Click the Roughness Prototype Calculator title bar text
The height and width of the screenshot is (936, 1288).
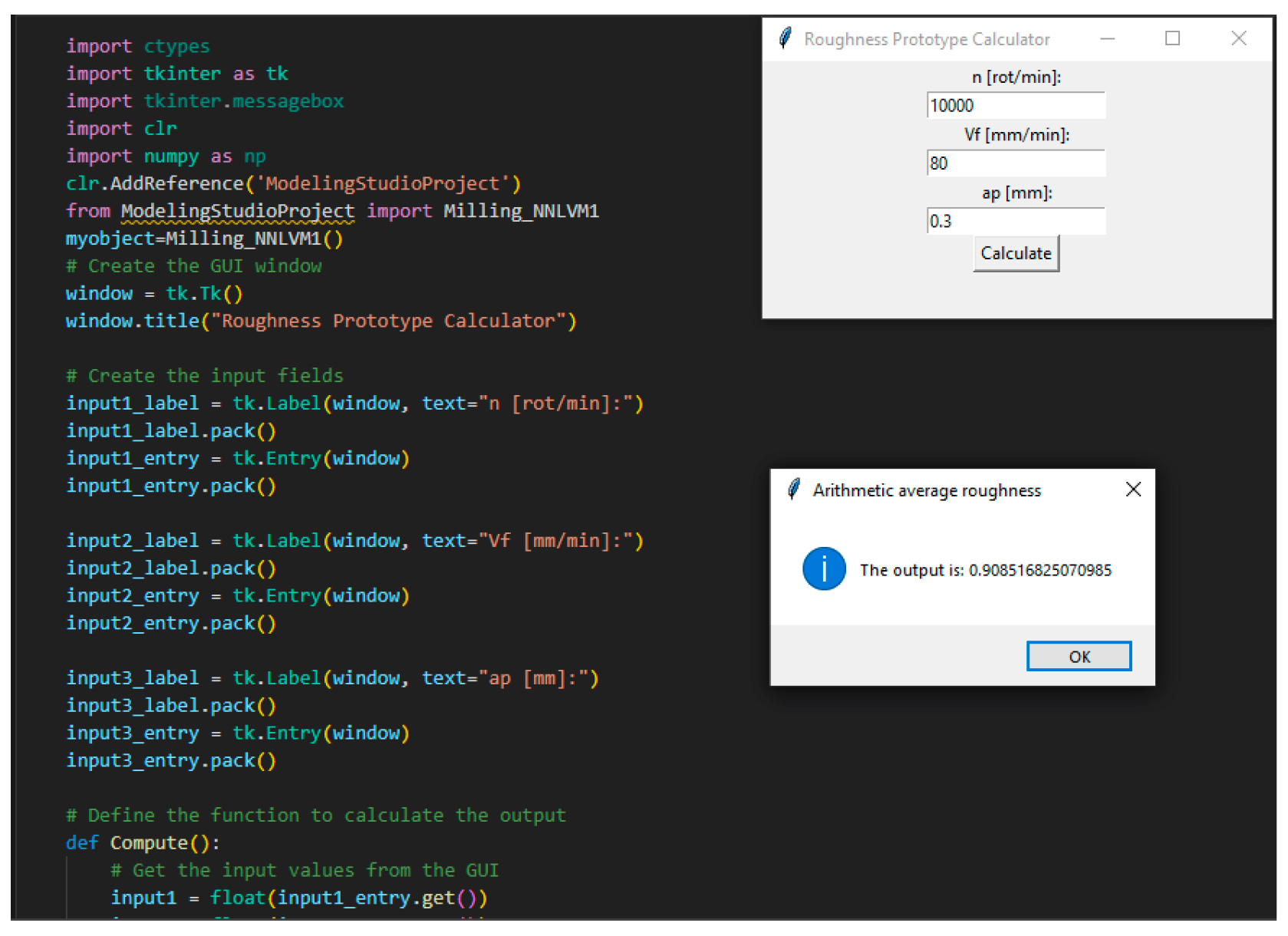click(927, 39)
